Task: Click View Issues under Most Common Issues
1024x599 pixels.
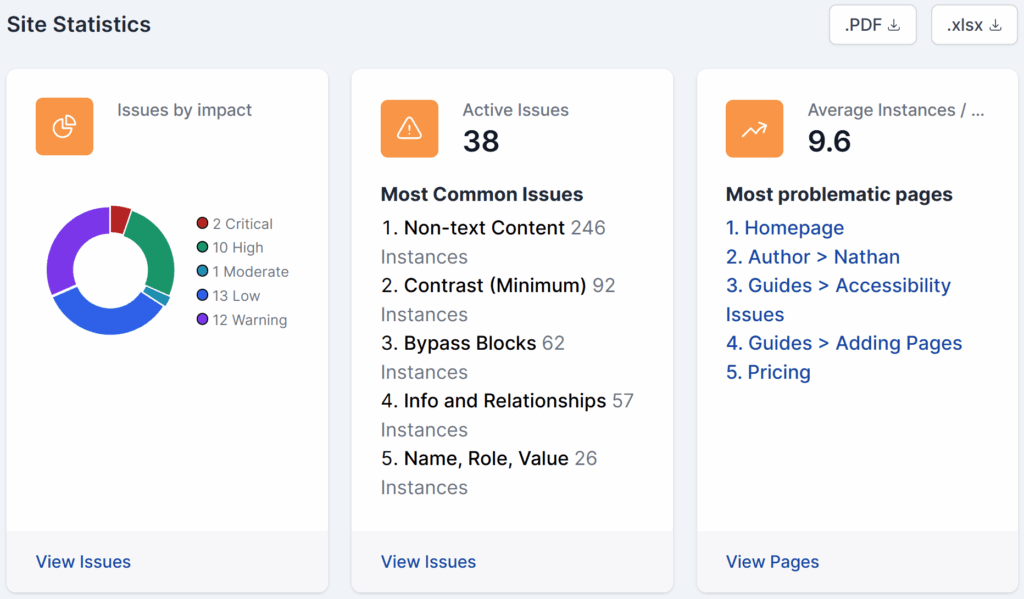Action: tap(428, 561)
